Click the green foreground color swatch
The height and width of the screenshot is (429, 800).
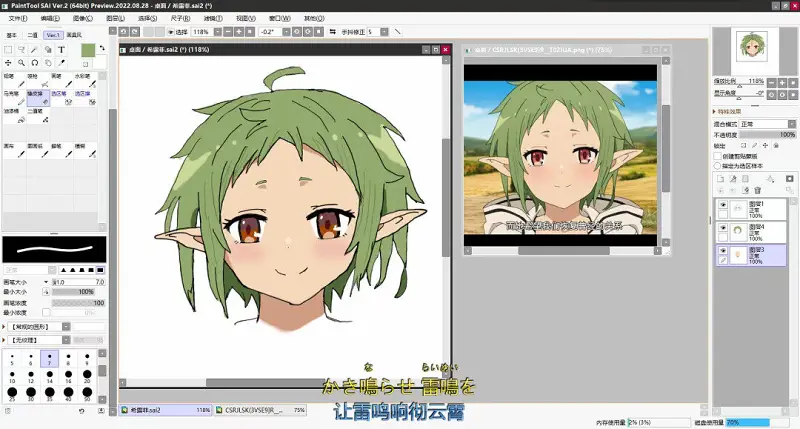(88, 50)
